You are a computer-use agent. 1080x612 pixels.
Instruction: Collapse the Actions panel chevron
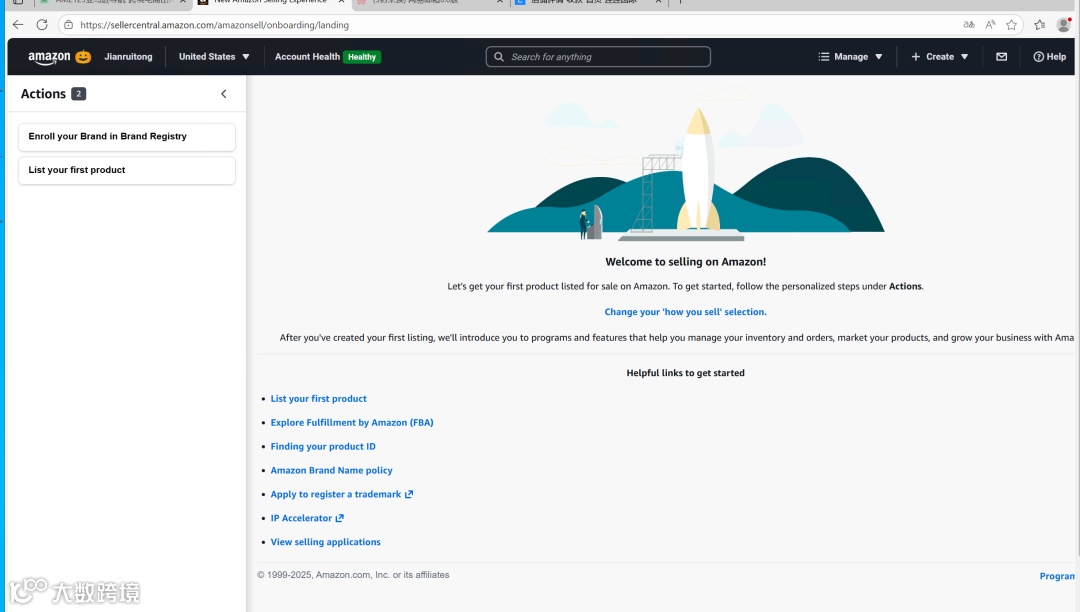pos(224,94)
